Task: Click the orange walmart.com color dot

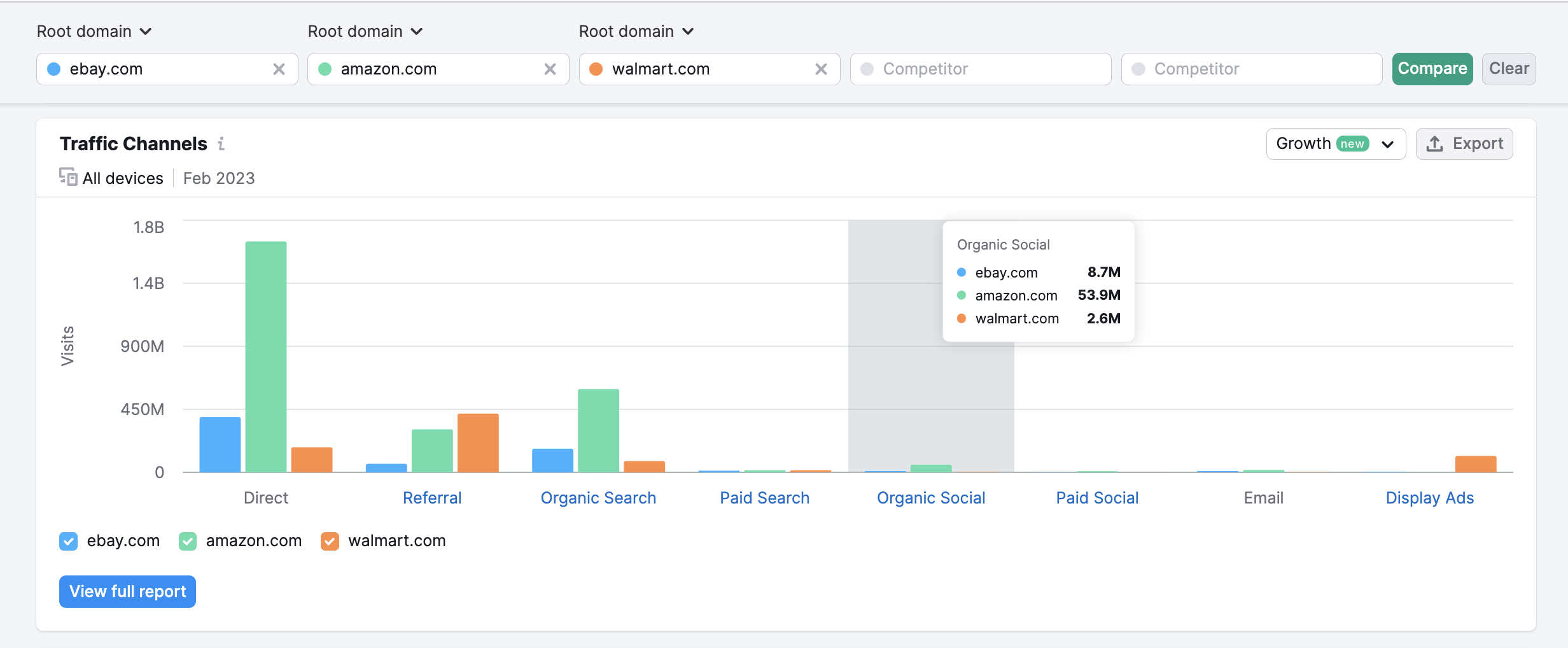Action: [596, 69]
